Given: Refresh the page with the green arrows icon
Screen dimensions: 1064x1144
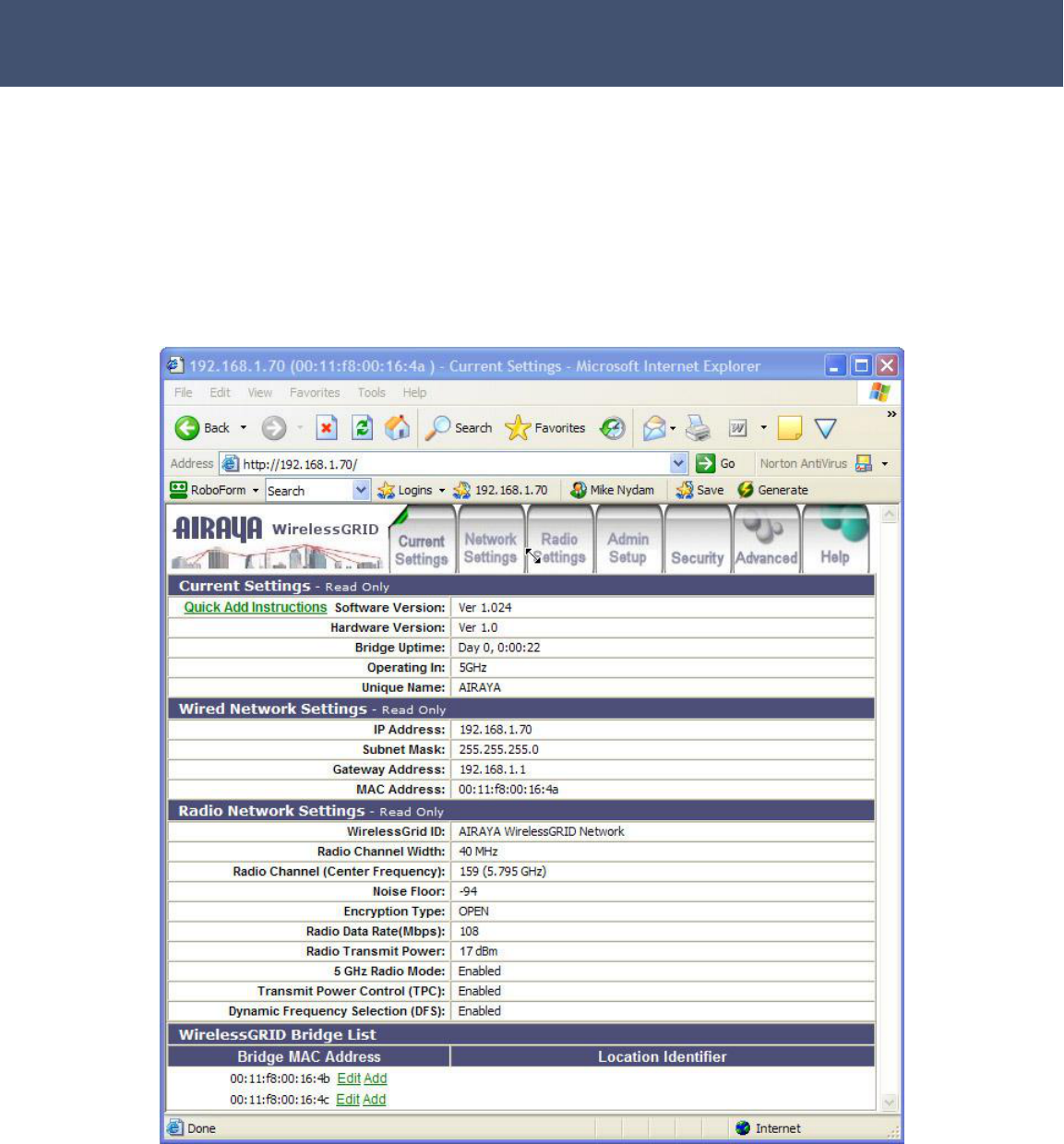Looking at the screenshot, I should [363, 428].
